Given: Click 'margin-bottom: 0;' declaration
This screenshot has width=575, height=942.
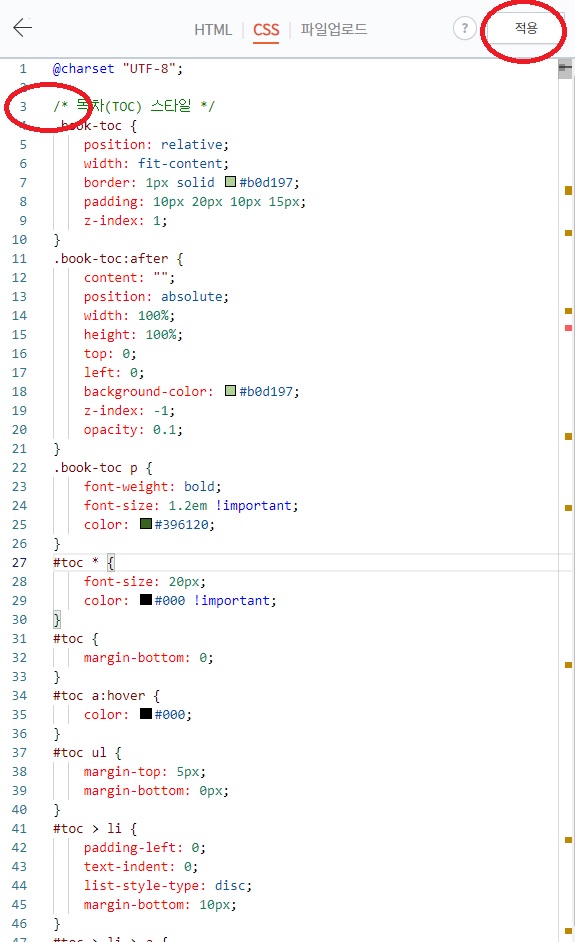Looking at the screenshot, I should [x=148, y=657].
